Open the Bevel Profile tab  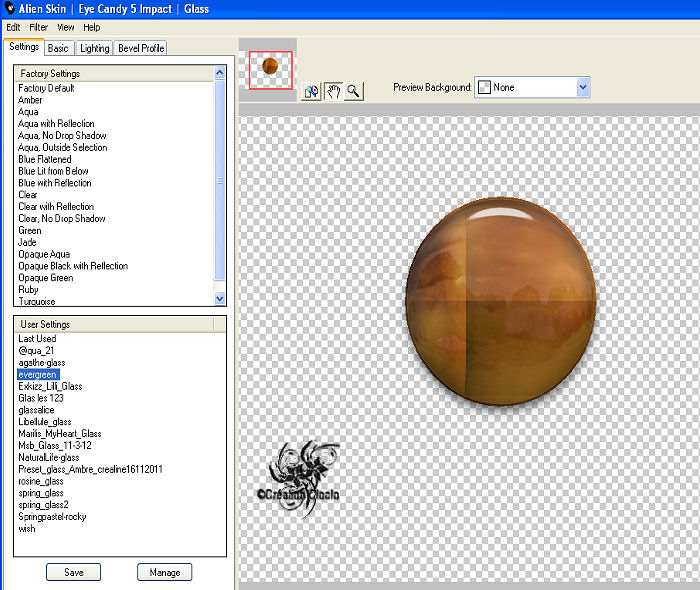point(140,48)
